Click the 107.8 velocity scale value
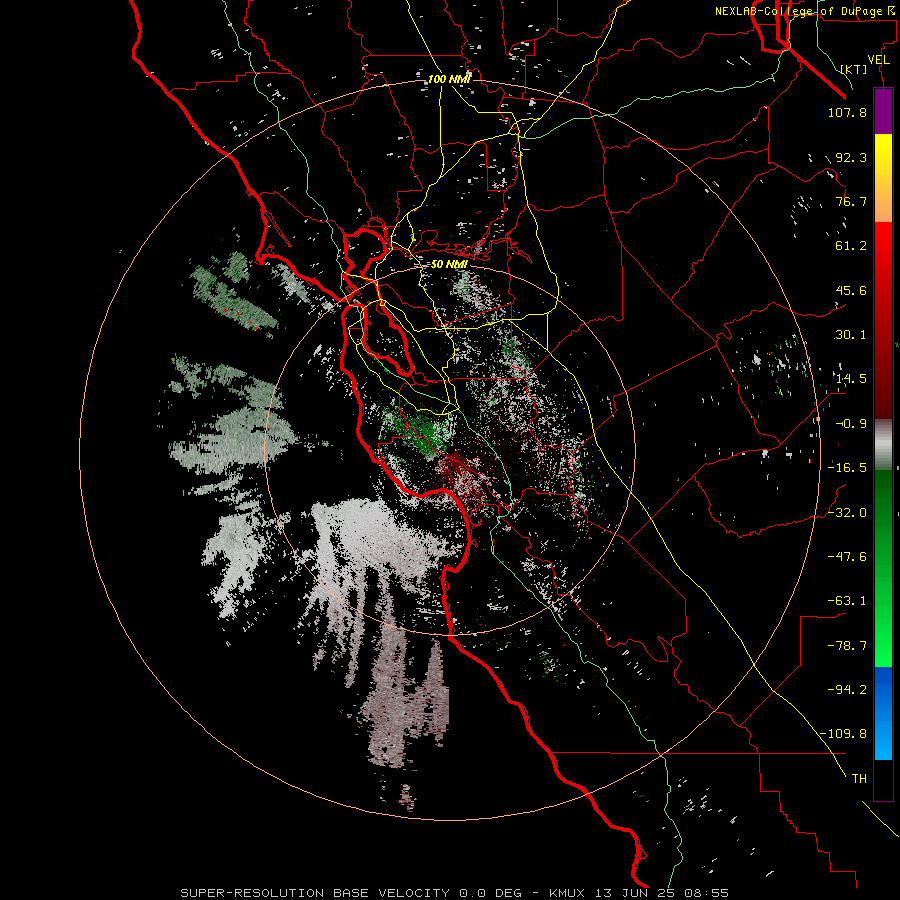Screen dimensions: 900x900 [847, 112]
